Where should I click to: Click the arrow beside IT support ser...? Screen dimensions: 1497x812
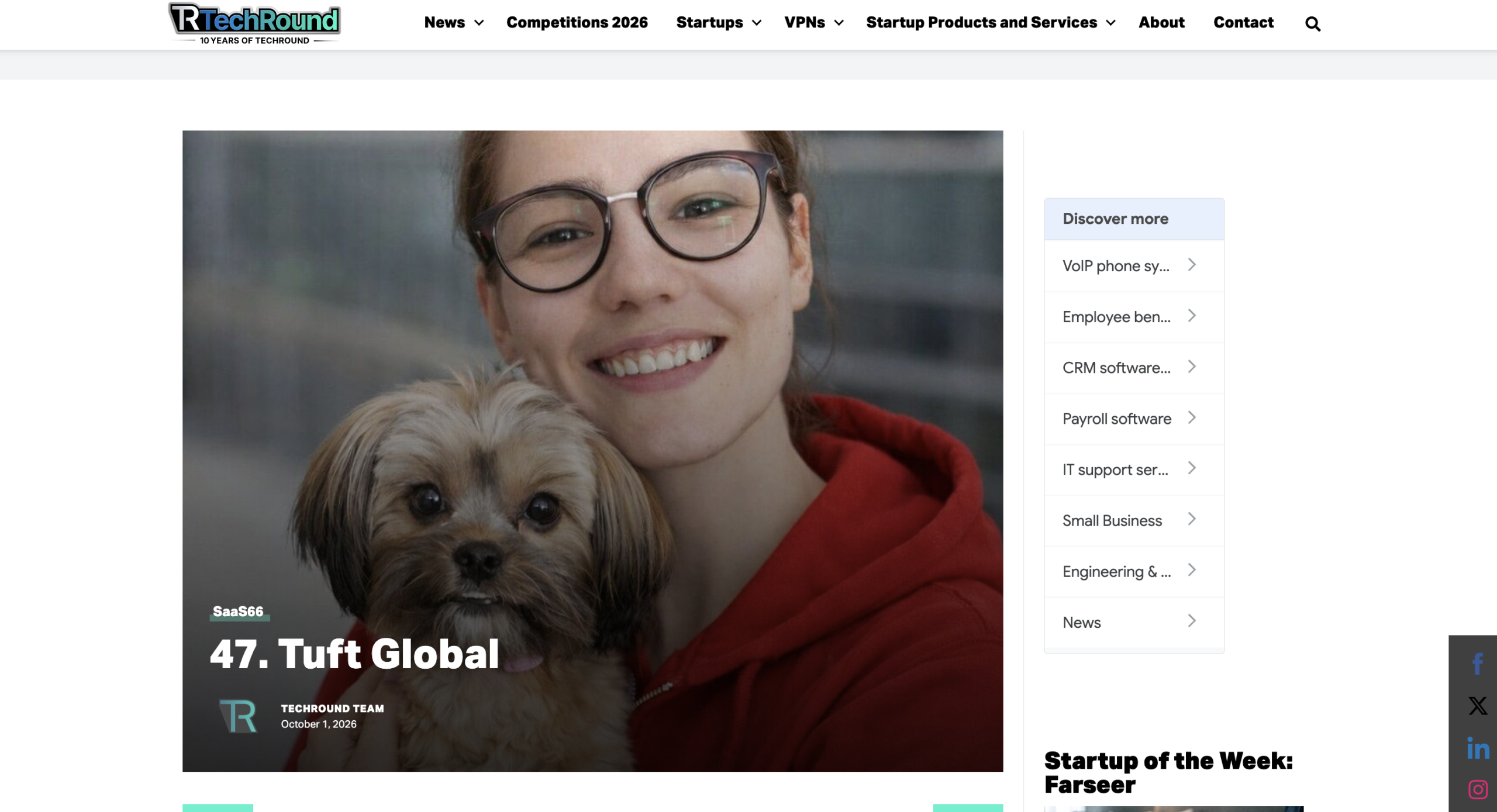[x=1192, y=468]
